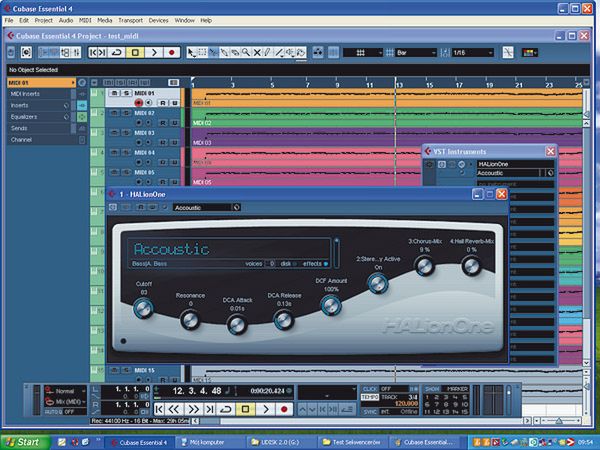Screen dimensions: 600x450
Task: Toggle Autoscroll button in toolbar
Action: [318, 52]
